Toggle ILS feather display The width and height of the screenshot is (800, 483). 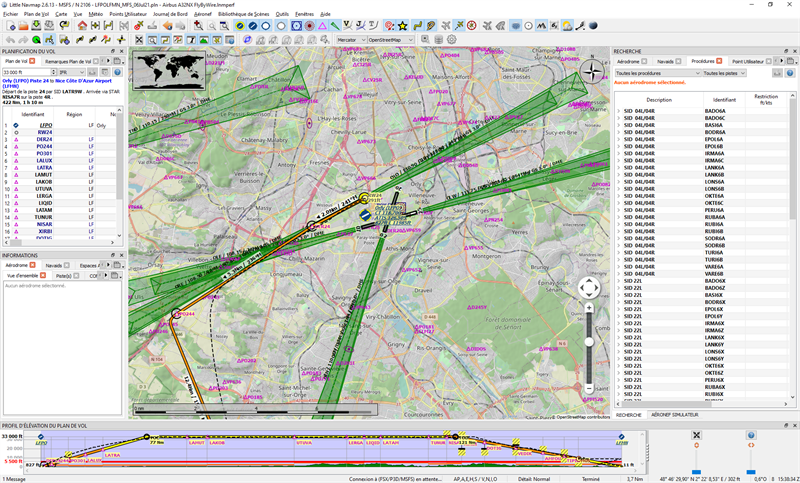click(335, 26)
